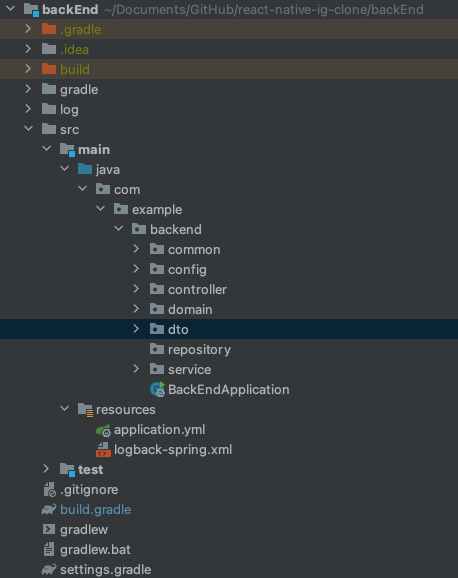Expand the build folder chevron

[28, 68]
